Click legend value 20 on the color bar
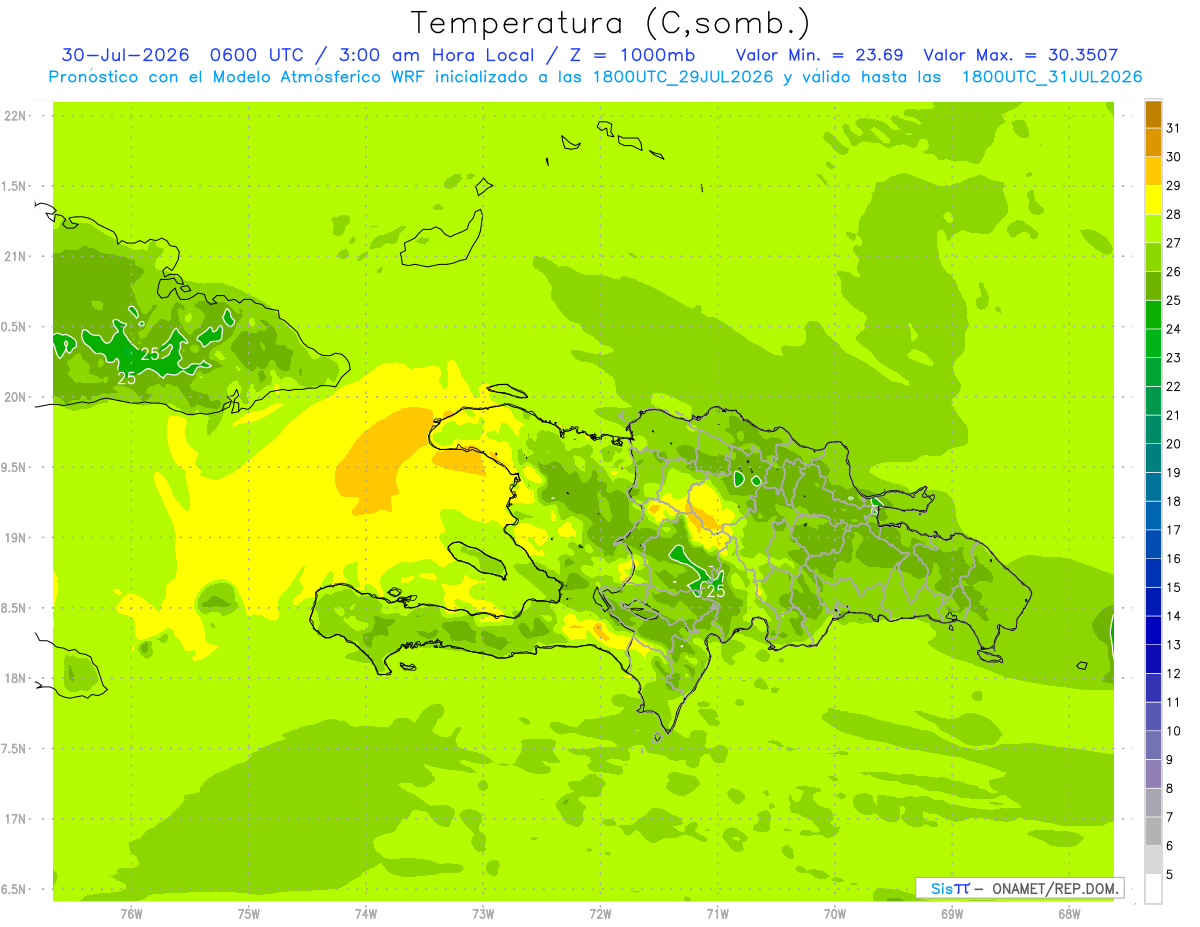Viewport: 1200px width, 927px height. [1174, 444]
